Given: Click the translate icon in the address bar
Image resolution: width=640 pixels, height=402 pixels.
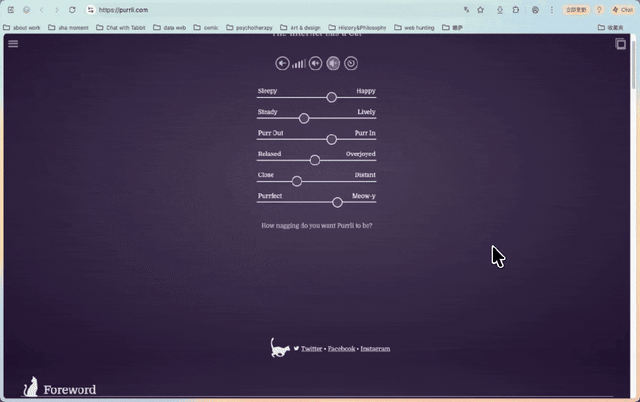Looking at the screenshot, I should pyautogui.click(x=466, y=10).
